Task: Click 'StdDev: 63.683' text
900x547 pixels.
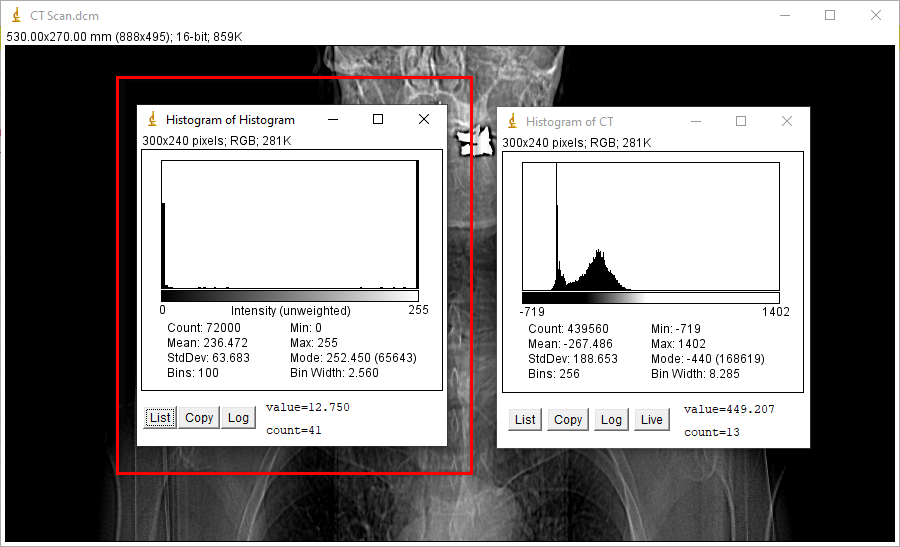Action: (x=208, y=358)
